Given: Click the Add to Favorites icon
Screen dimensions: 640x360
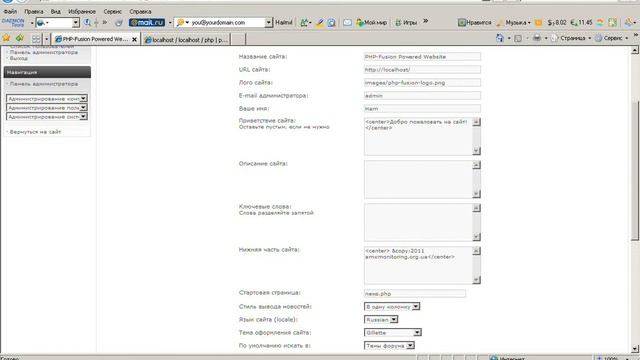Looking at the screenshot, I should click(20, 38).
